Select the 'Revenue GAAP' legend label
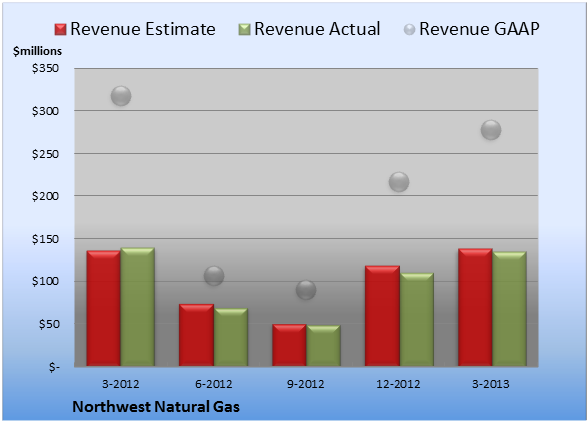The width and height of the screenshot is (588, 422). click(x=479, y=29)
